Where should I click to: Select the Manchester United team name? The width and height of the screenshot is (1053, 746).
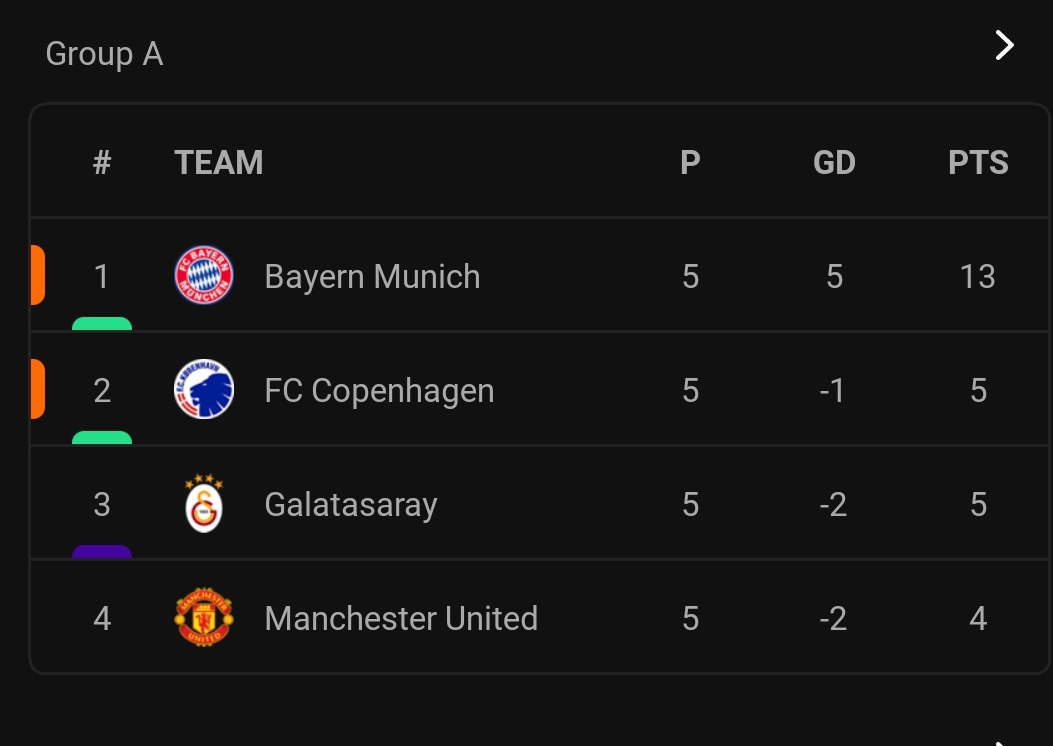pos(401,618)
